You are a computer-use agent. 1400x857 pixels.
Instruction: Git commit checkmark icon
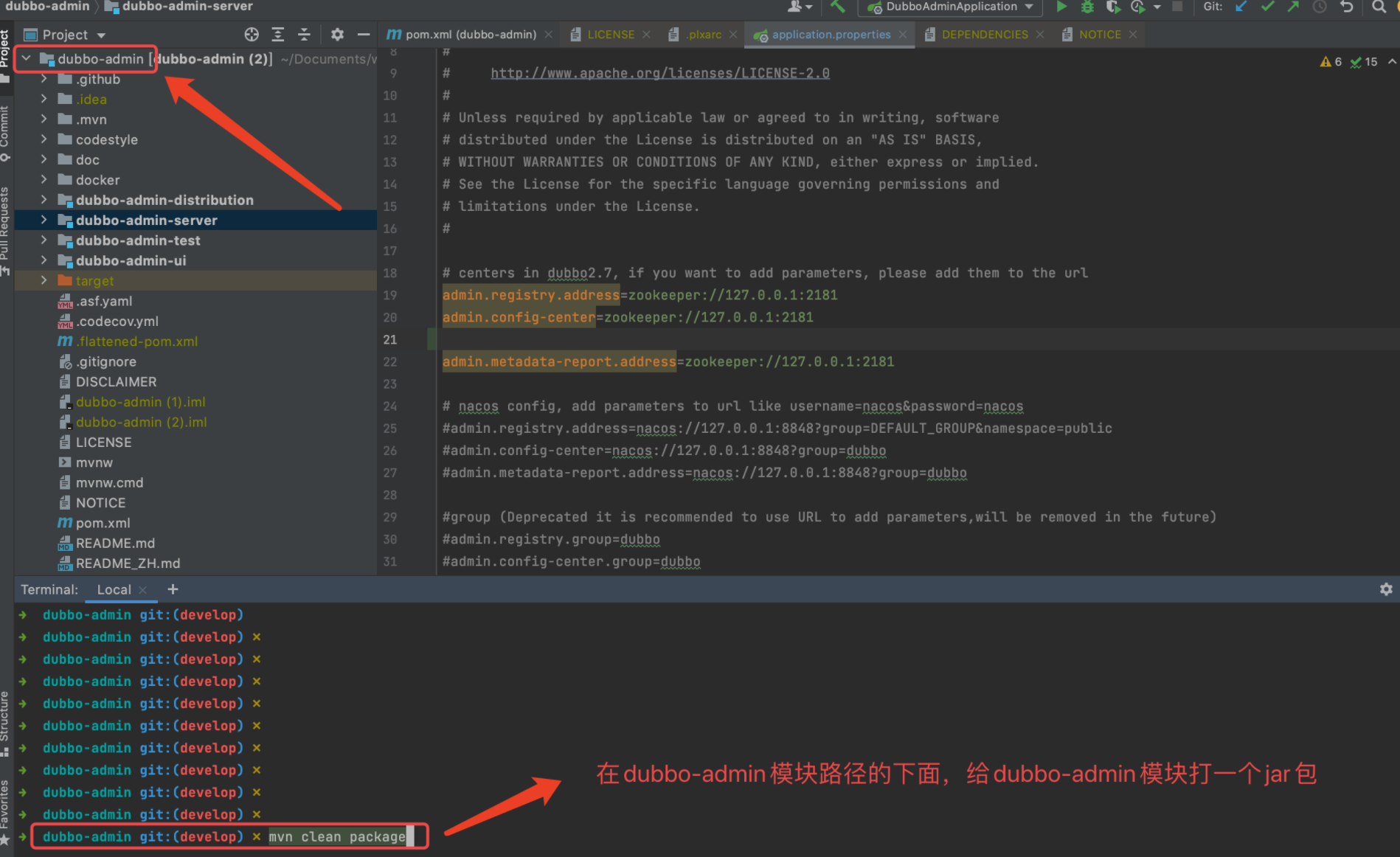point(1267,7)
